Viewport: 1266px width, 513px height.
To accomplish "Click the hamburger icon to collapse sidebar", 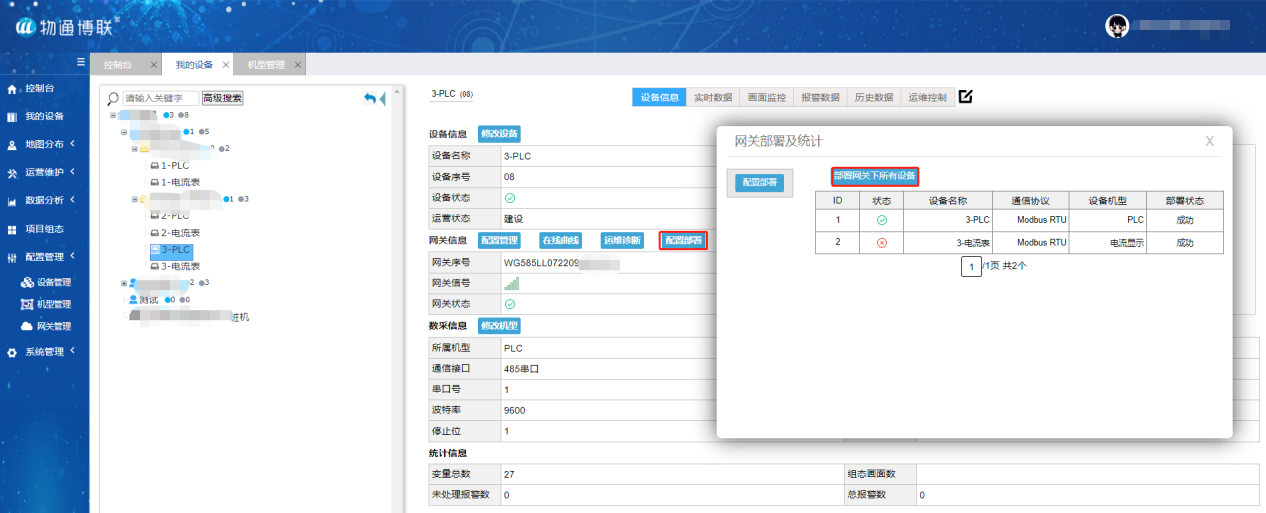I will 81,62.
